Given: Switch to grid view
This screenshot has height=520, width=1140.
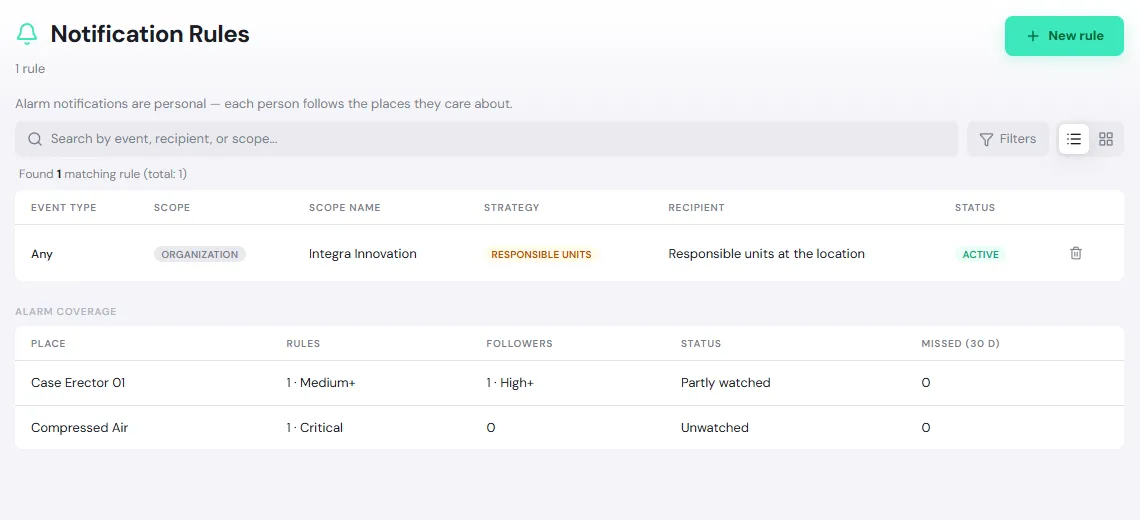Looking at the screenshot, I should (x=1106, y=139).
